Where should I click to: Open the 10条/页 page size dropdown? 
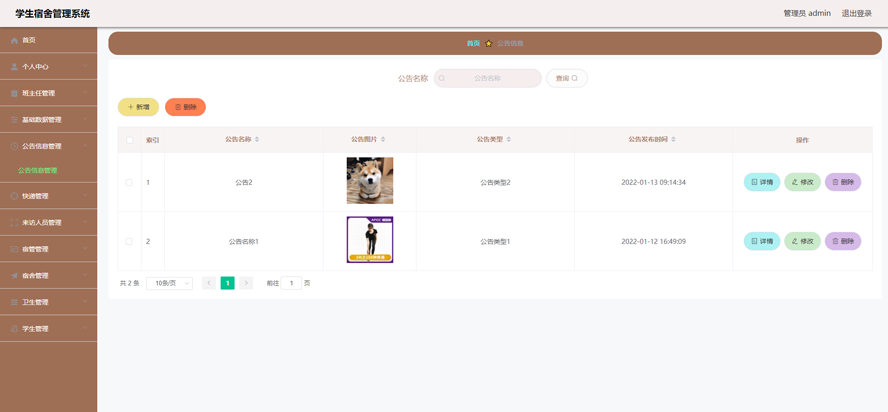tap(169, 283)
